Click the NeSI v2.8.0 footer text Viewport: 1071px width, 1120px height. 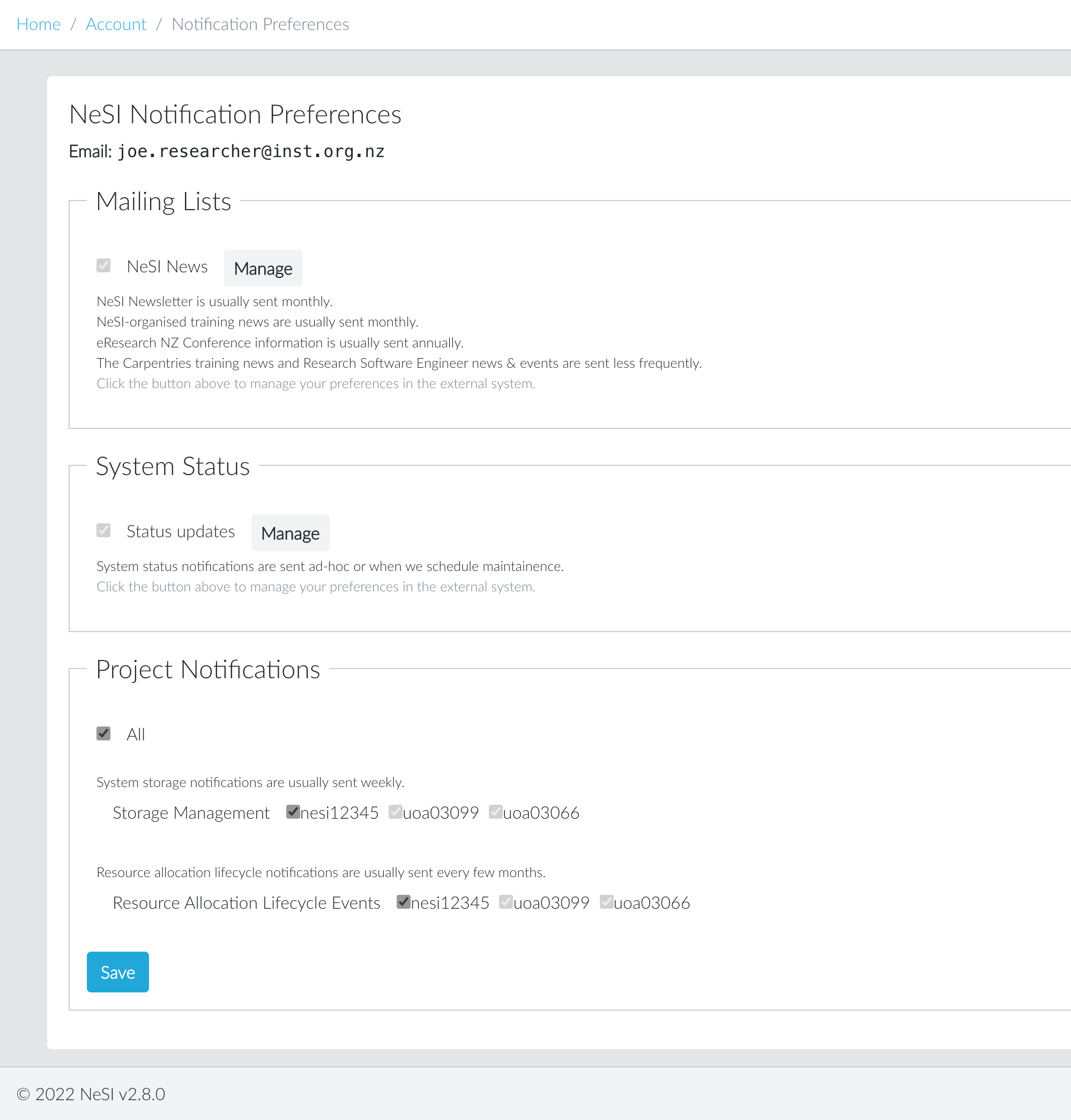coord(91,1094)
